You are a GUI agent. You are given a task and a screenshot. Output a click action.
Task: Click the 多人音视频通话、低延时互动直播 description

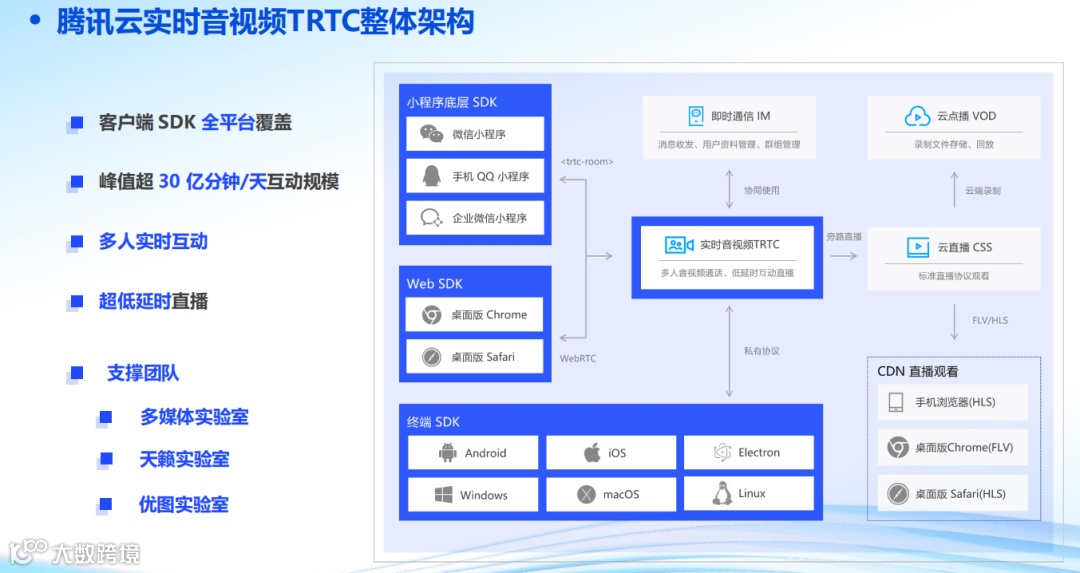[x=727, y=273]
